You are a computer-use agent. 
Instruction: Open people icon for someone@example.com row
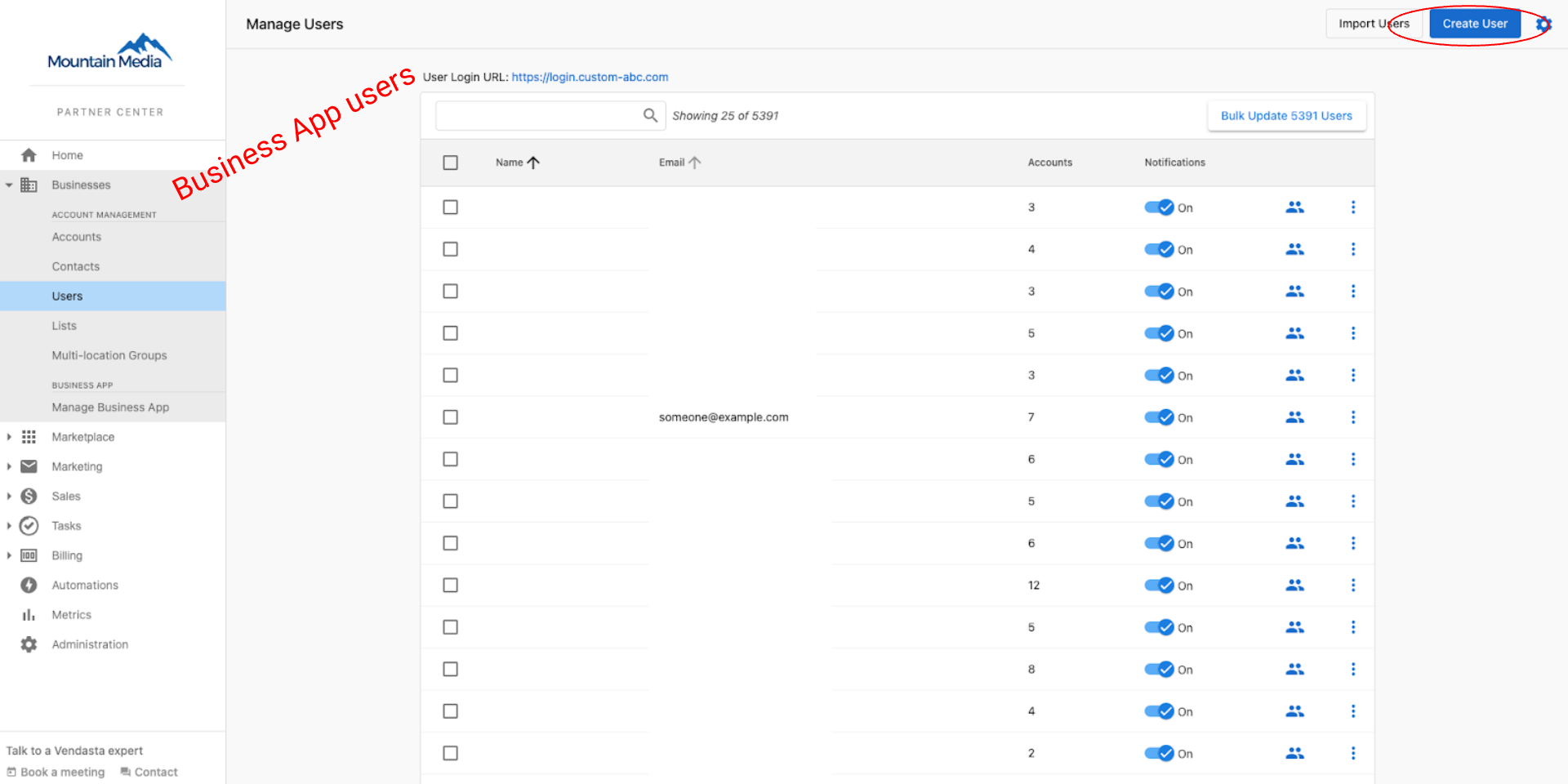click(1294, 417)
